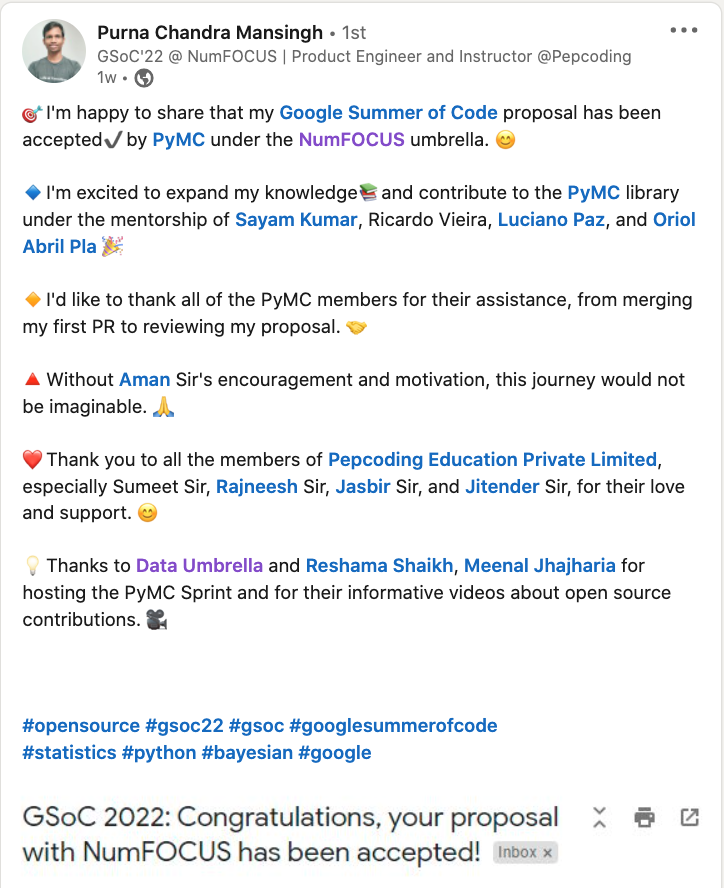Select the #bayesian hashtag
Image resolution: width=724 pixels, height=888 pixels.
[x=247, y=752]
